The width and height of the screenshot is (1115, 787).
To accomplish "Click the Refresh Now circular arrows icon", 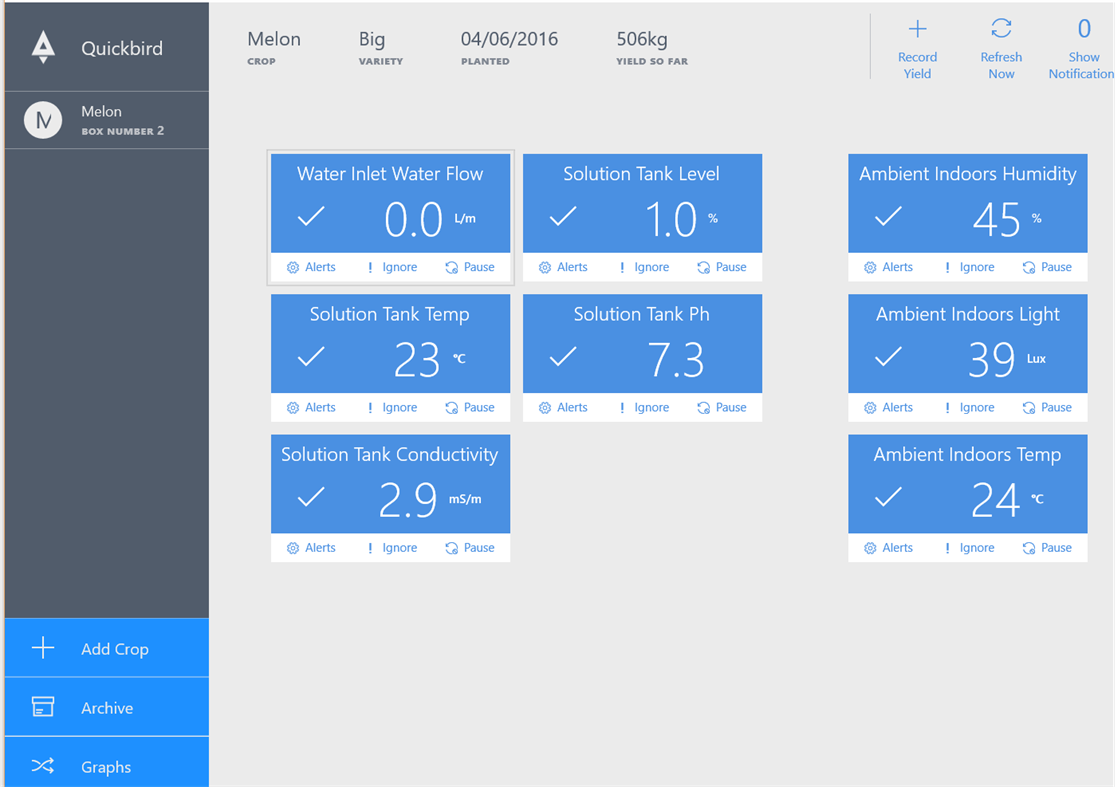I will tap(1001, 28).
